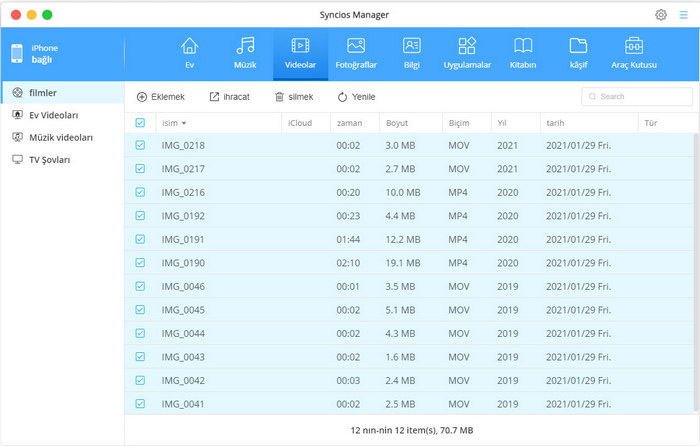Open the Araç Kutusu toolbox icon
This screenshot has height=446, width=700.
coord(634,46)
